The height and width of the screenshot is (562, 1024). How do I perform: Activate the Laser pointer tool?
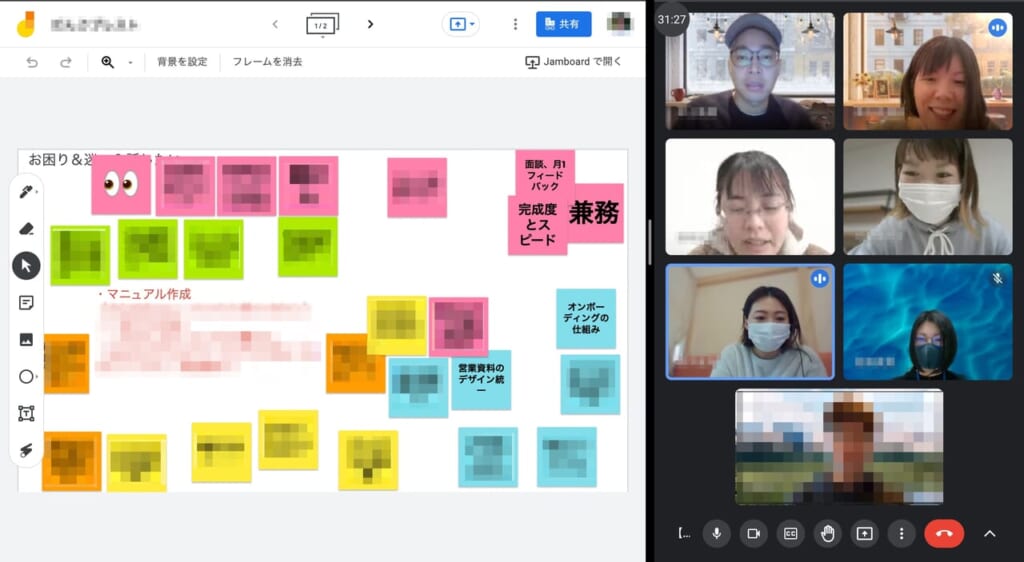coord(26,450)
